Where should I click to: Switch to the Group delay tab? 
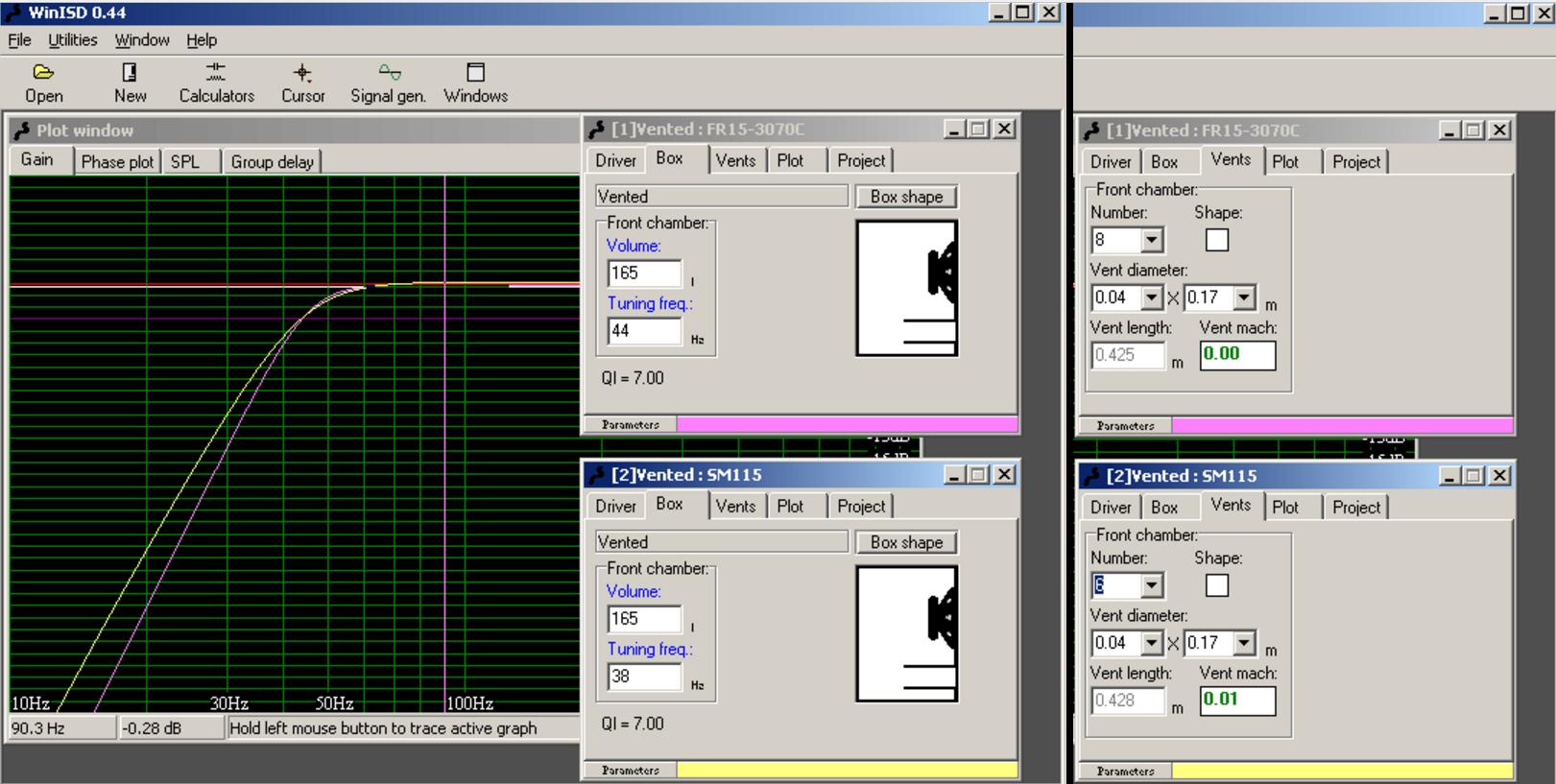coord(272,162)
